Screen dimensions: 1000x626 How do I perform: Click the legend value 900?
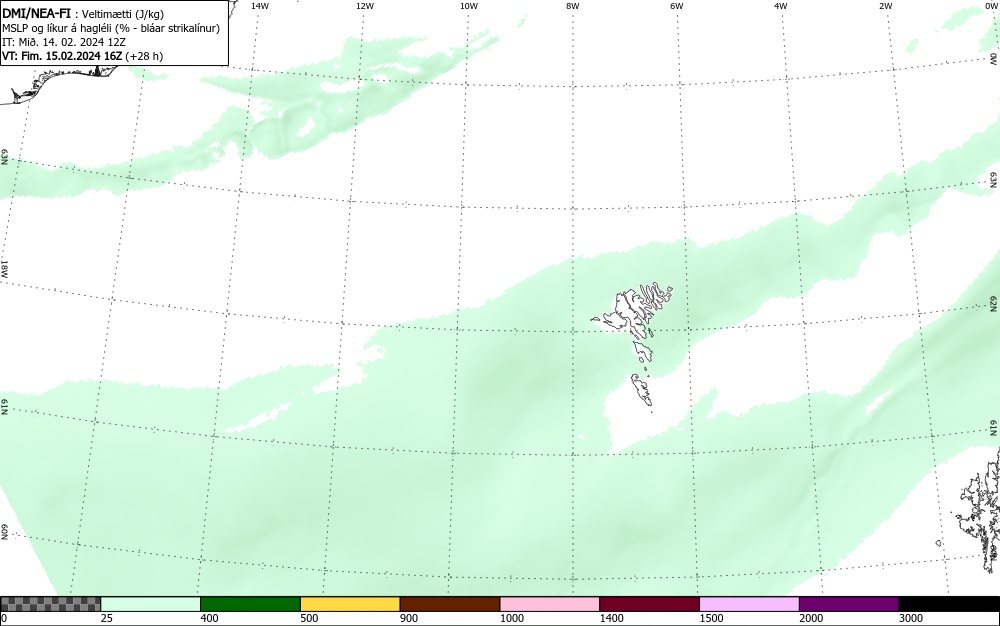click(409, 618)
